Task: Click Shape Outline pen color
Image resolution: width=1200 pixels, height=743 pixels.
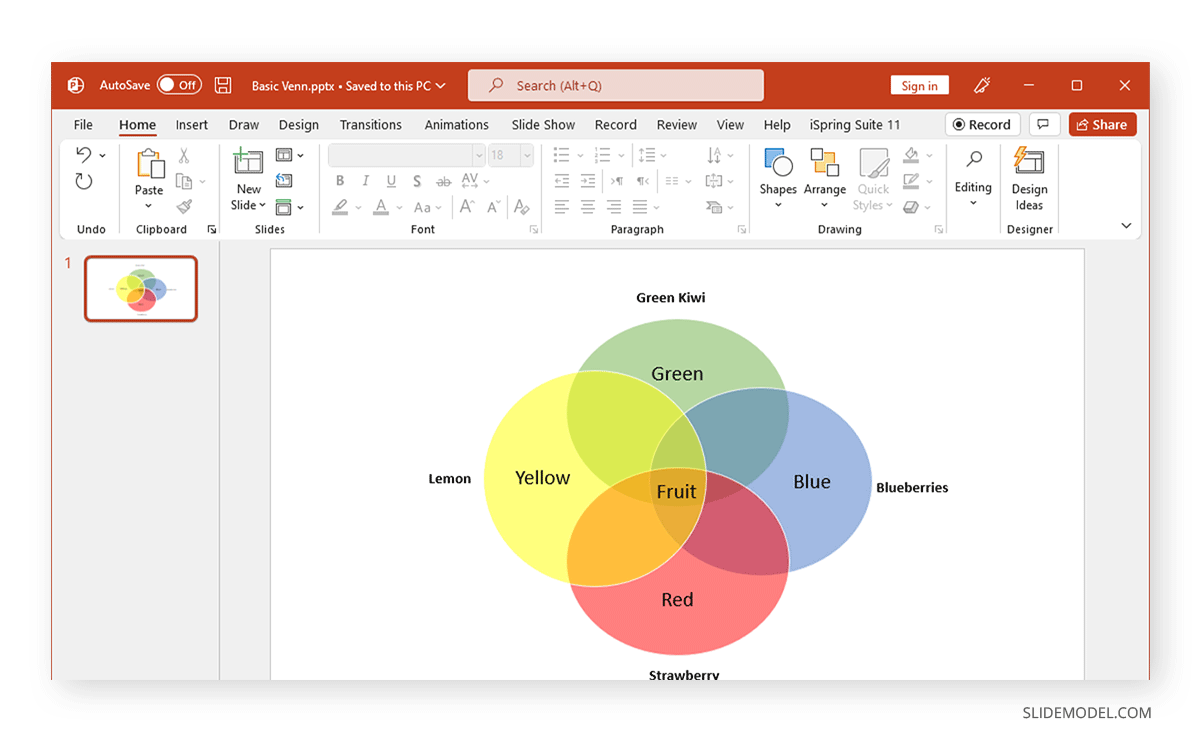Action: point(911,181)
